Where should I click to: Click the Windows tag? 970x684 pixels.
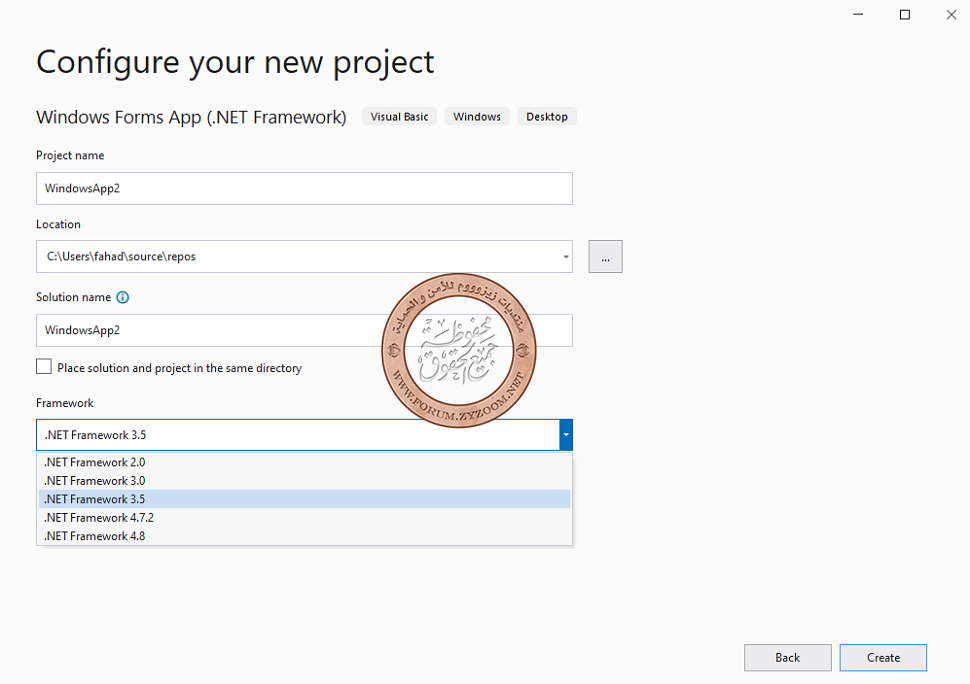click(477, 116)
